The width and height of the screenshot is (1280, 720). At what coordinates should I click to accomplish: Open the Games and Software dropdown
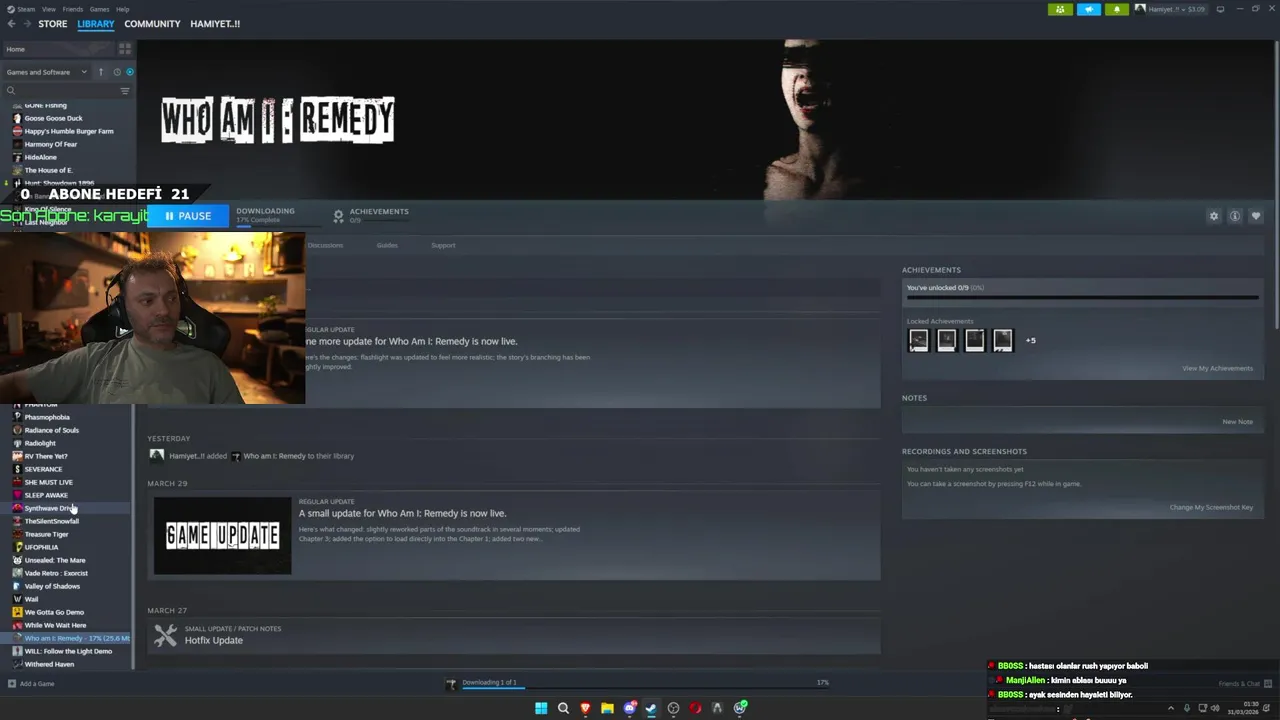click(46, 72)
